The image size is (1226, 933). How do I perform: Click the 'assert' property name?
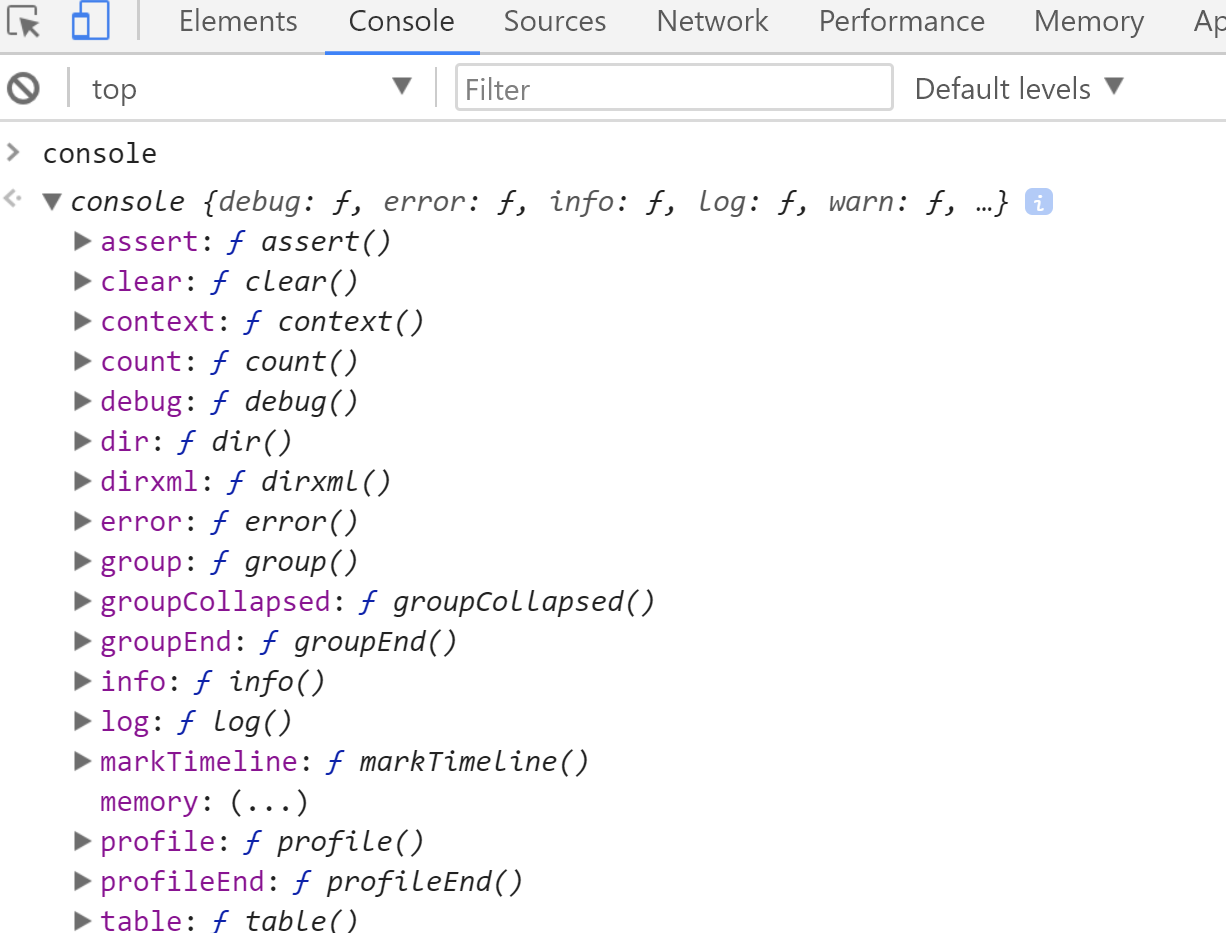pyautogui.click(x=149, y=242)
